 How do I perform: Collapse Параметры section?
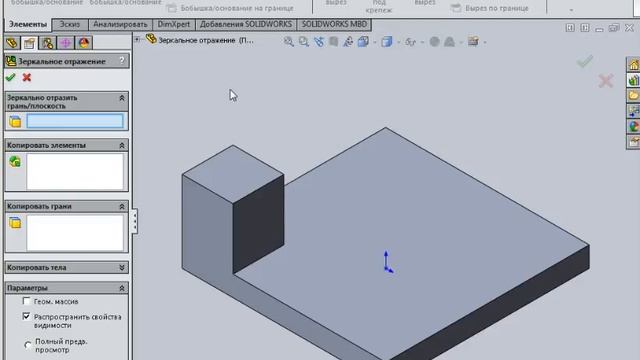click(x=122, y=288)
